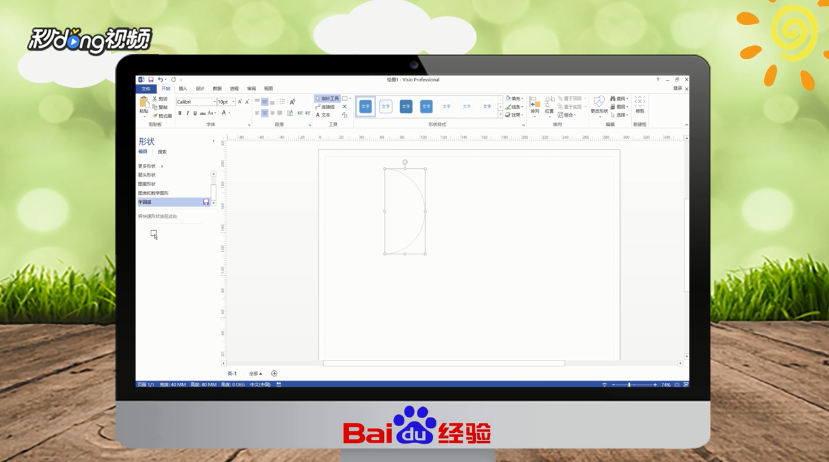Open the File 文件 tab

pyautogui.click(x=146, y=88)
